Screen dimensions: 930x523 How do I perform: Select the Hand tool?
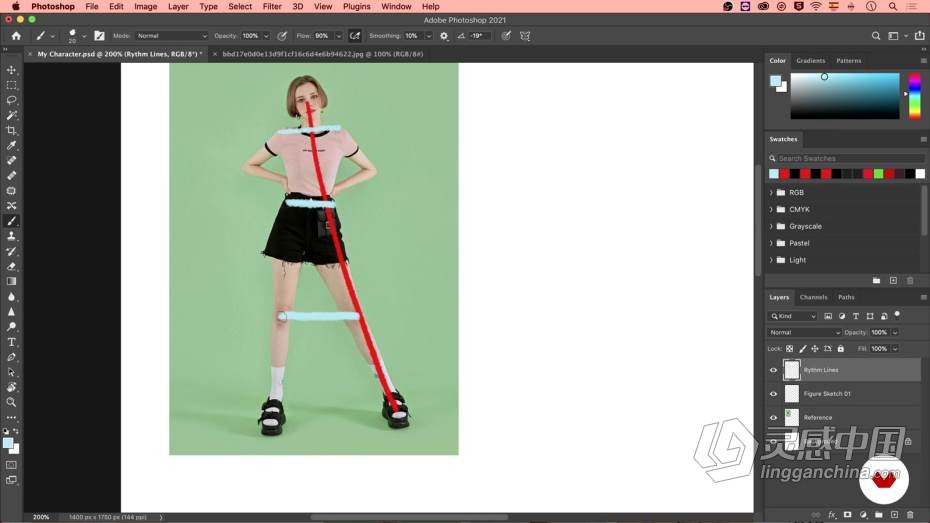[11, 387]
